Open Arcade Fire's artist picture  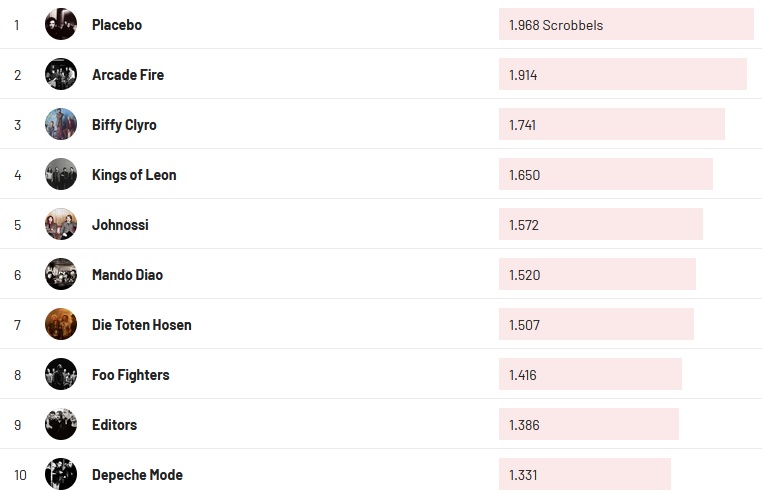tap(61, 74)
